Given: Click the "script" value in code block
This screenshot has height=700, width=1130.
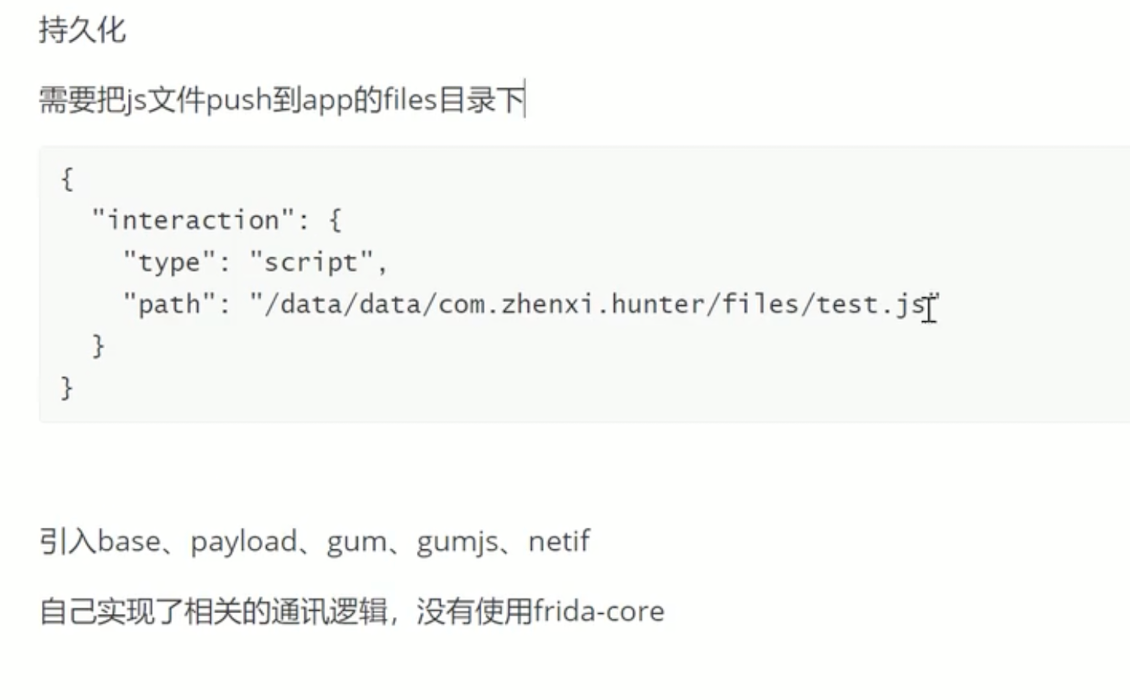Looking at the screenshot, I should pos(311,262).
